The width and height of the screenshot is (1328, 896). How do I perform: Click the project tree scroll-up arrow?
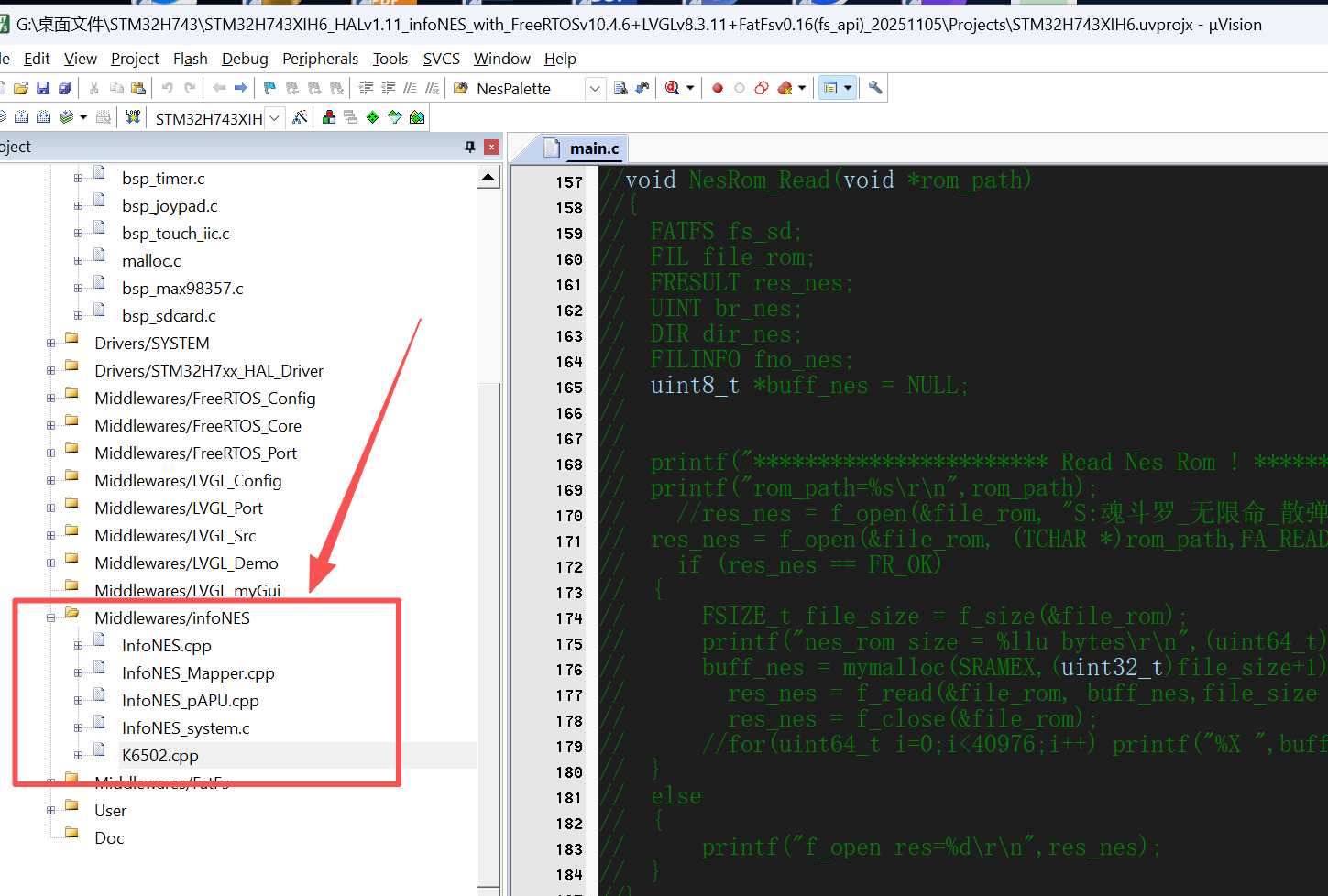click(488, 178)
